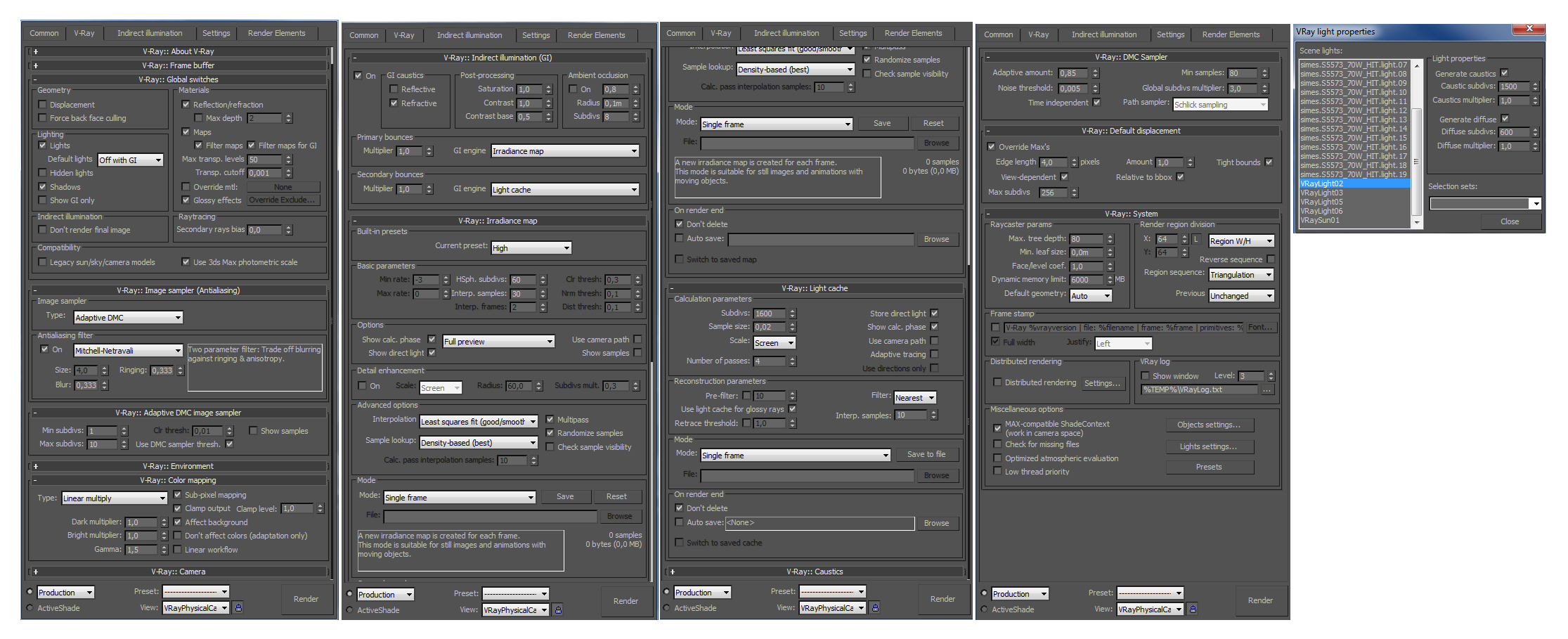This screenshot has width=1568, height=639.
Task: Click the ... browse button beside %TEMP%\VRayLog.txt
Action: 1267,389
